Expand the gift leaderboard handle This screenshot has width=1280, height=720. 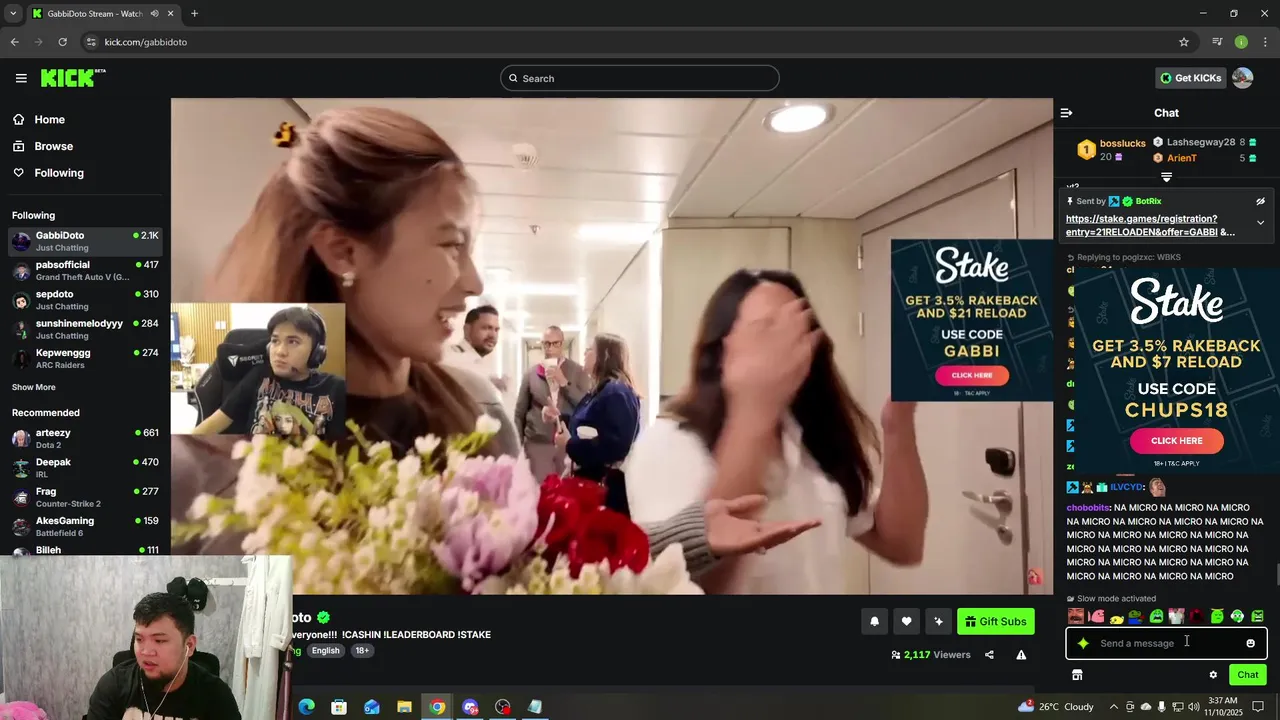coord(1166,177)
